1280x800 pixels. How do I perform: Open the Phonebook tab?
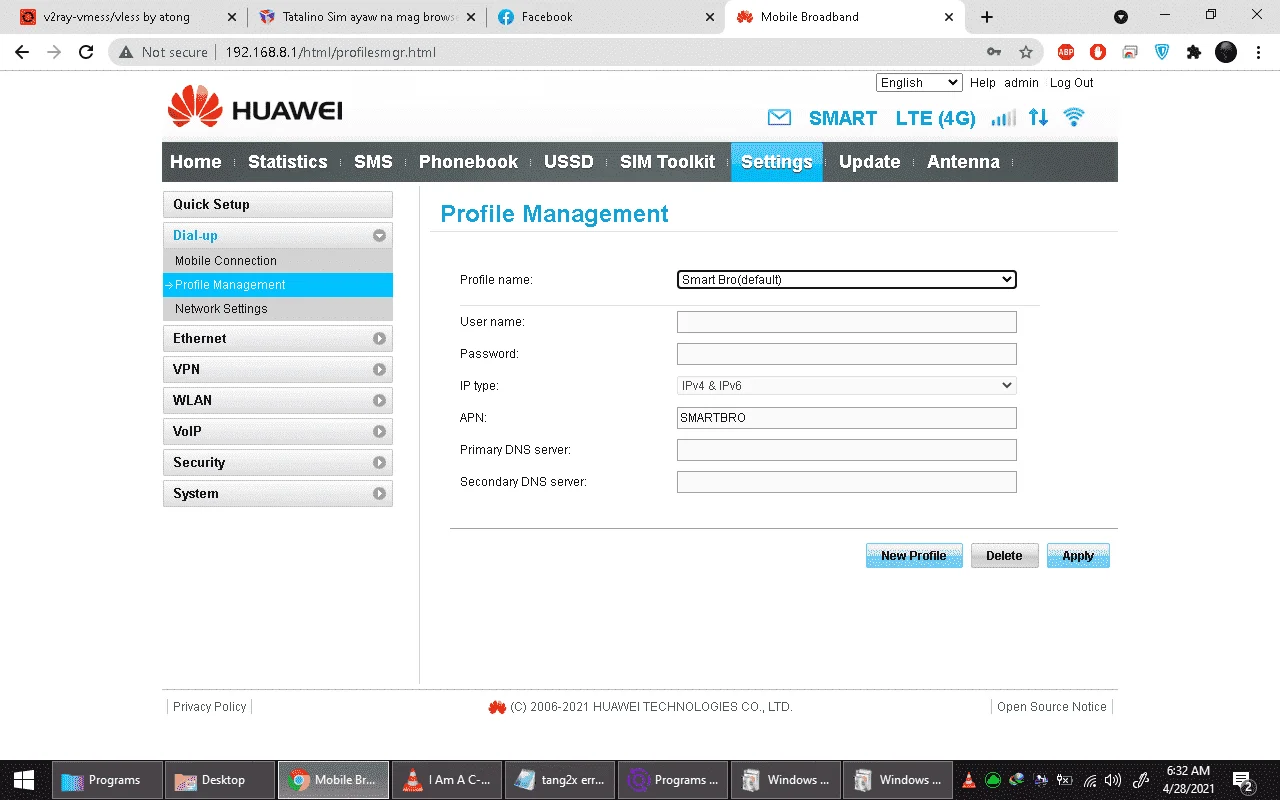tap(468, 162)
